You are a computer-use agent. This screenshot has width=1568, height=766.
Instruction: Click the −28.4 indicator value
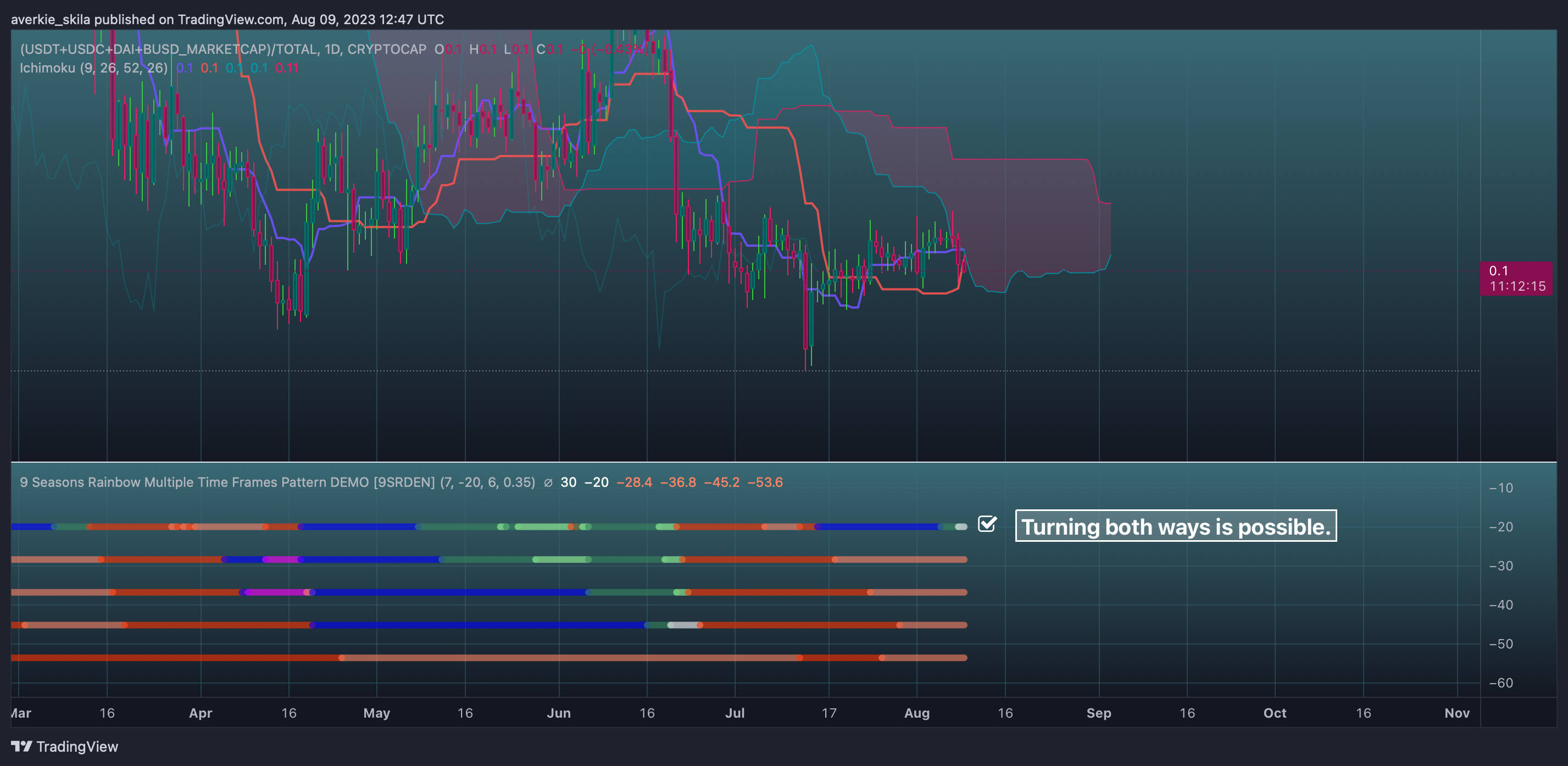pos(634,482)
